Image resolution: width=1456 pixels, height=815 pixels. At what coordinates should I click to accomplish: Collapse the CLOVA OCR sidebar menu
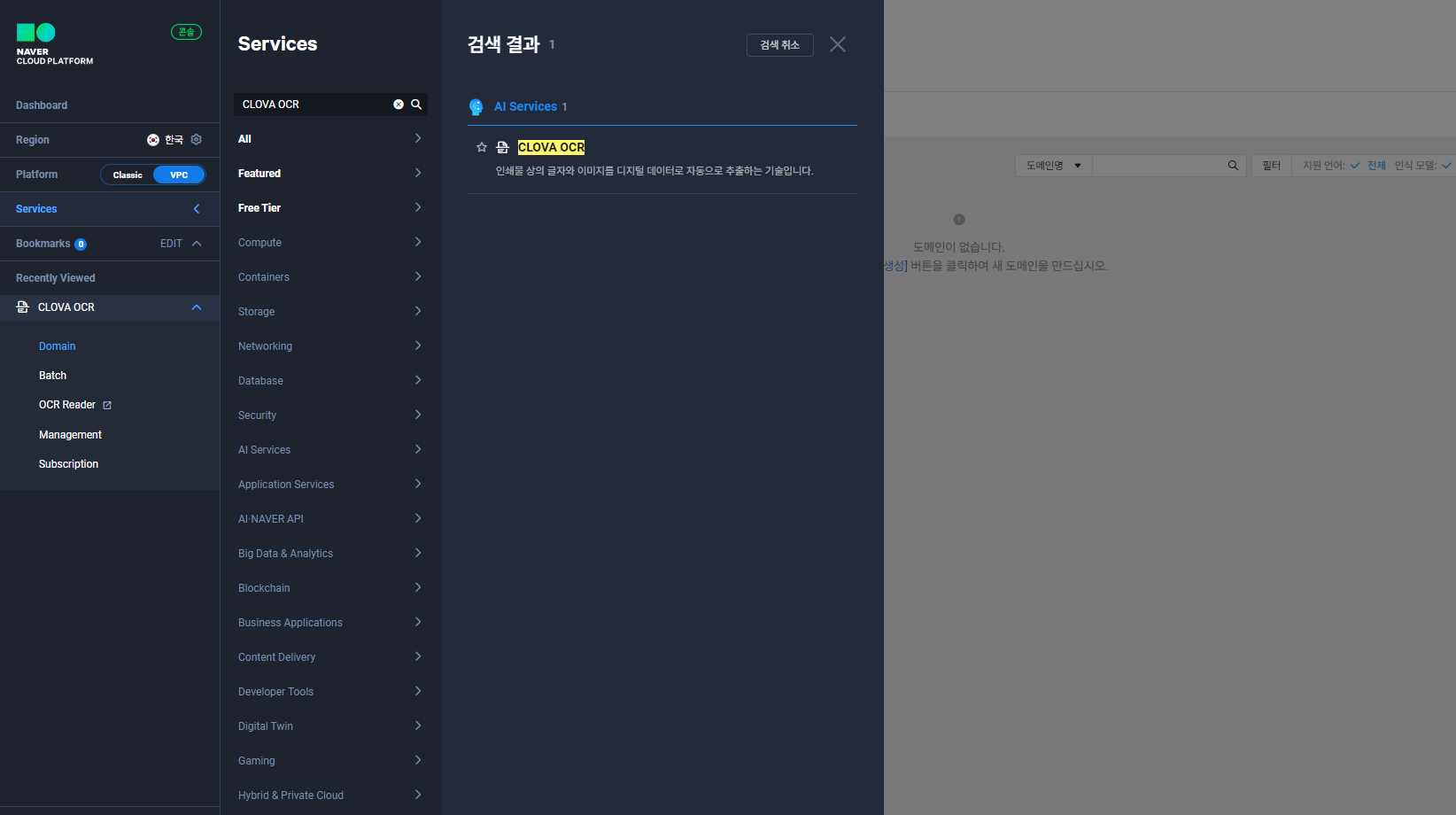click(197, 307)
